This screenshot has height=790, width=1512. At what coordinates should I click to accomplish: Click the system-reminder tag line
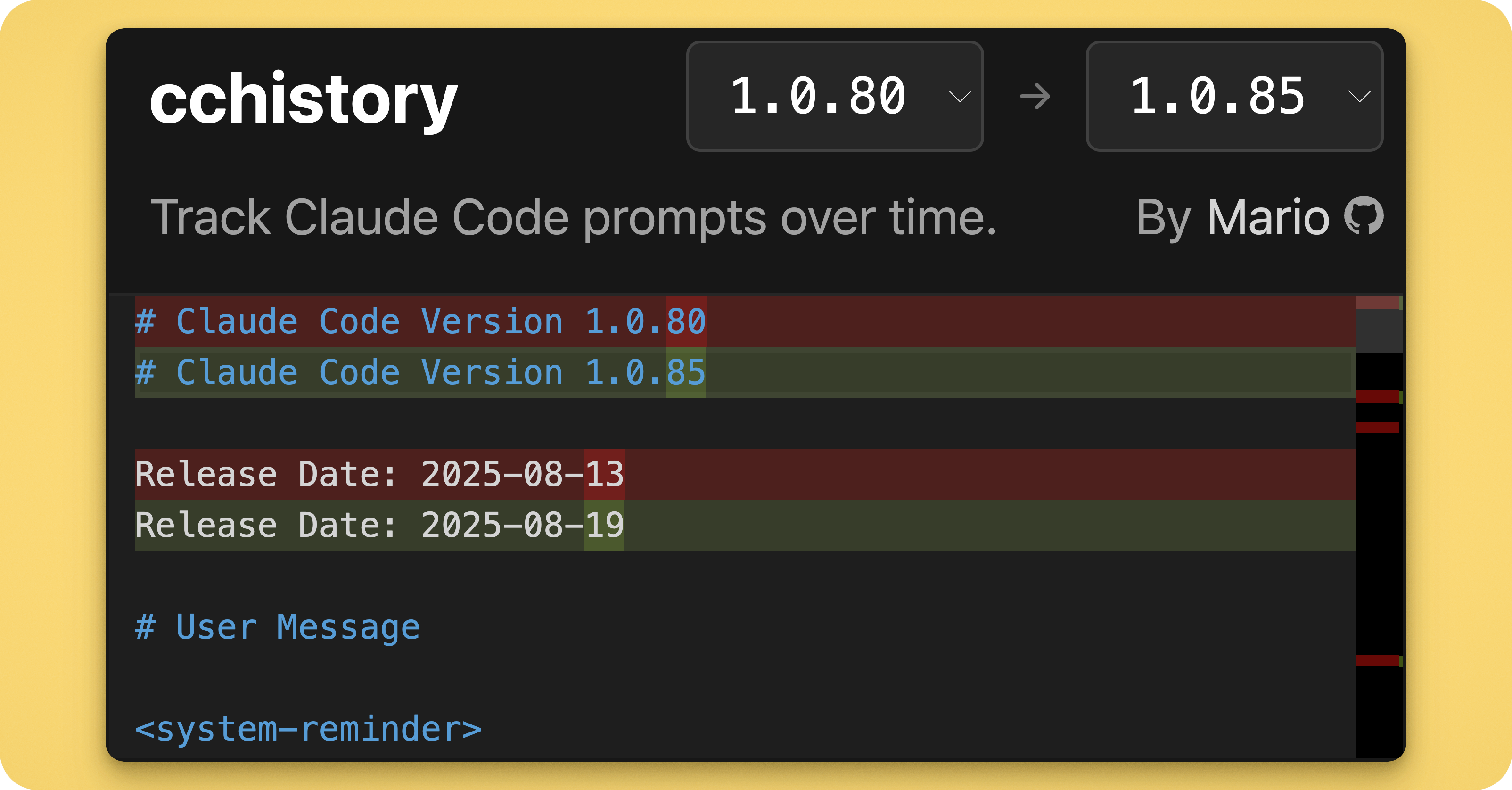308,729
